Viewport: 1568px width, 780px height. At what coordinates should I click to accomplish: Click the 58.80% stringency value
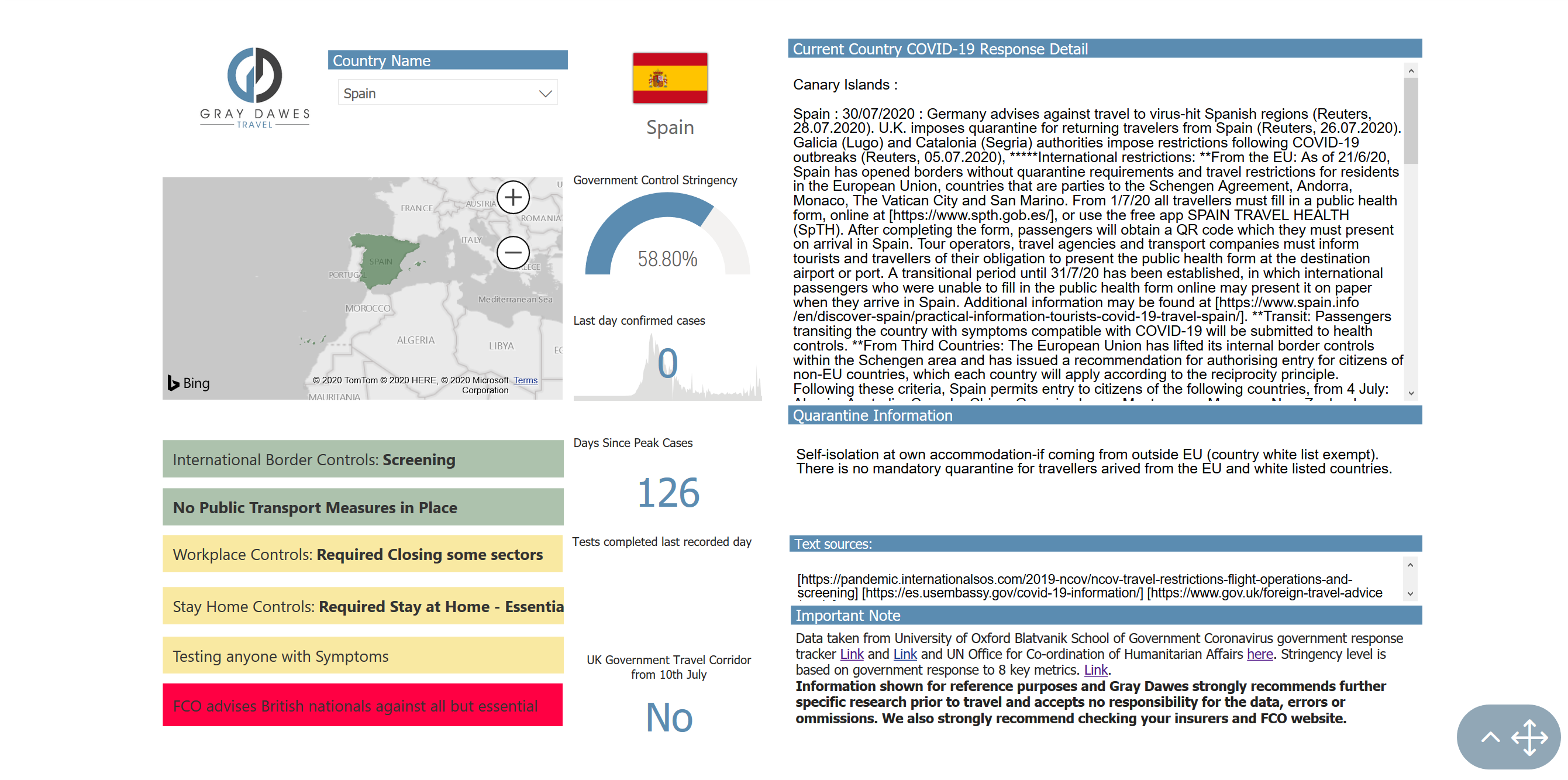(667, 259)
